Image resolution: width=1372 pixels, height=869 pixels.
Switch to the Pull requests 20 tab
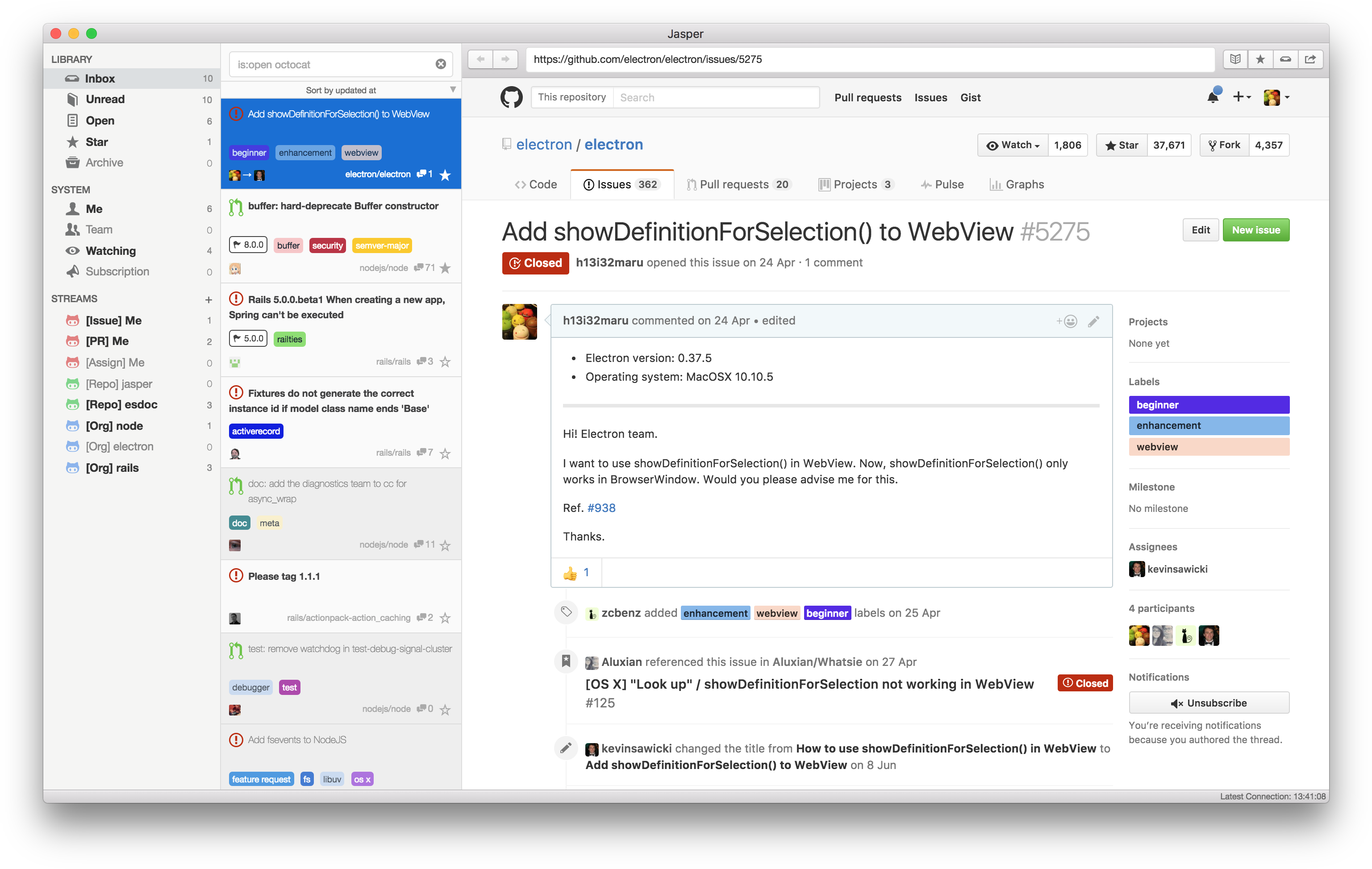(x=738, y=184)
